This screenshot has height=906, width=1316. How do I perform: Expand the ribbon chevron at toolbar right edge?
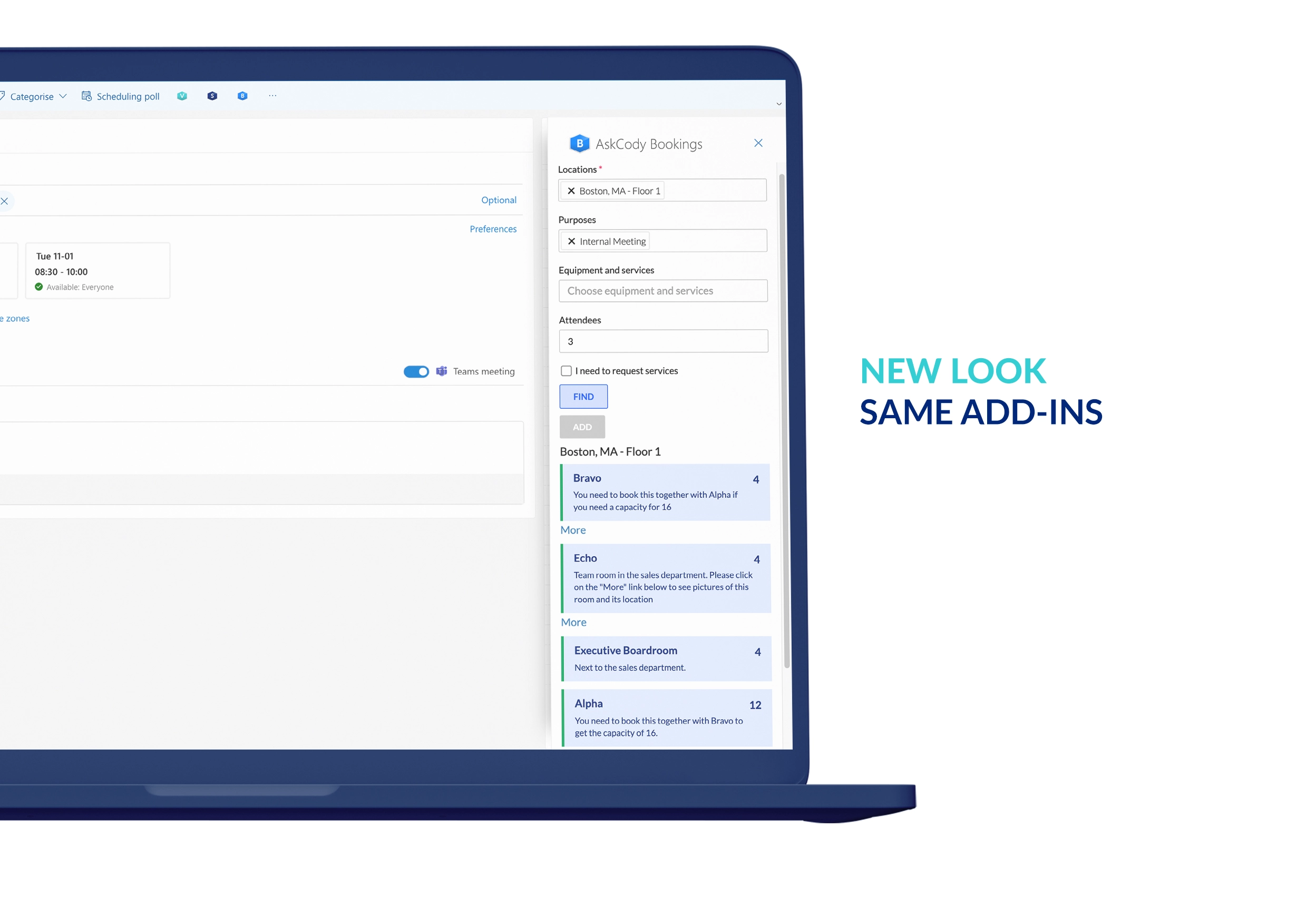click(x=779, y=104)
